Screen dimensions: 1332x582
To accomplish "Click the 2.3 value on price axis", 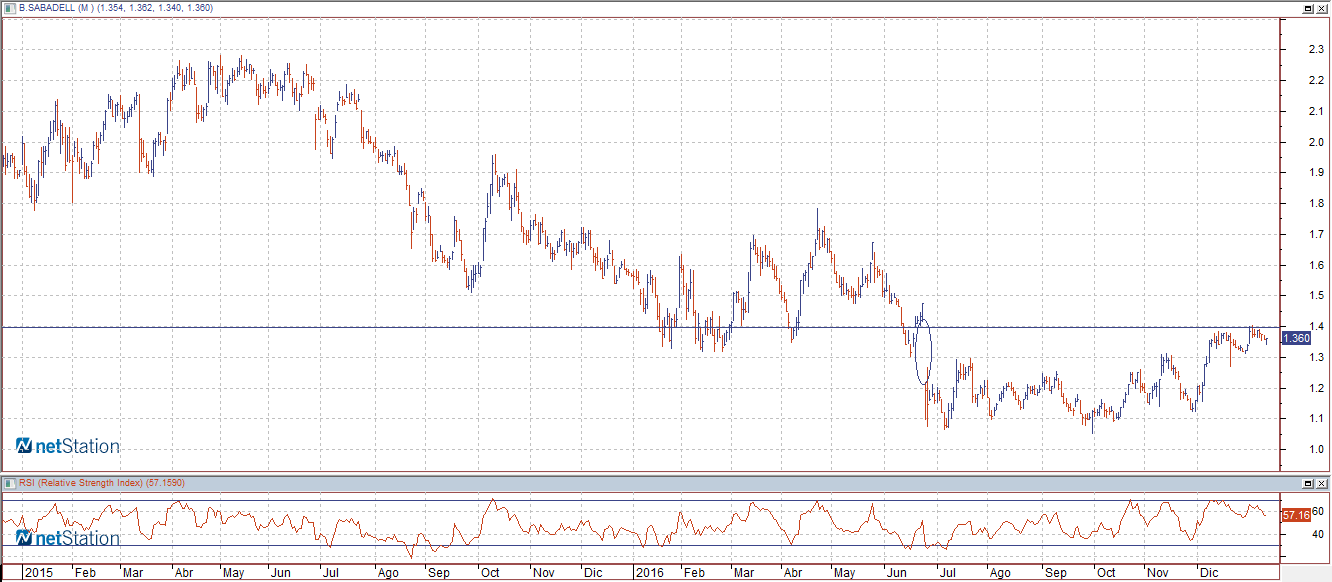I will 1317,49.
